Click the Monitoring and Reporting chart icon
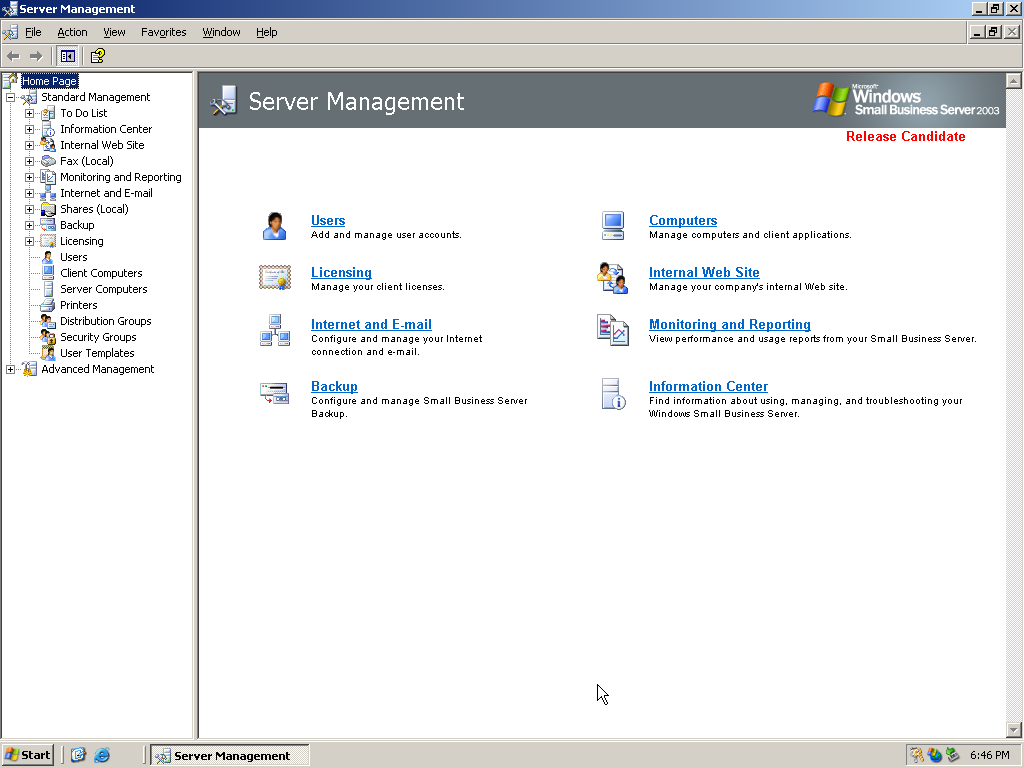1024x768 pixels. coord(612,330)
